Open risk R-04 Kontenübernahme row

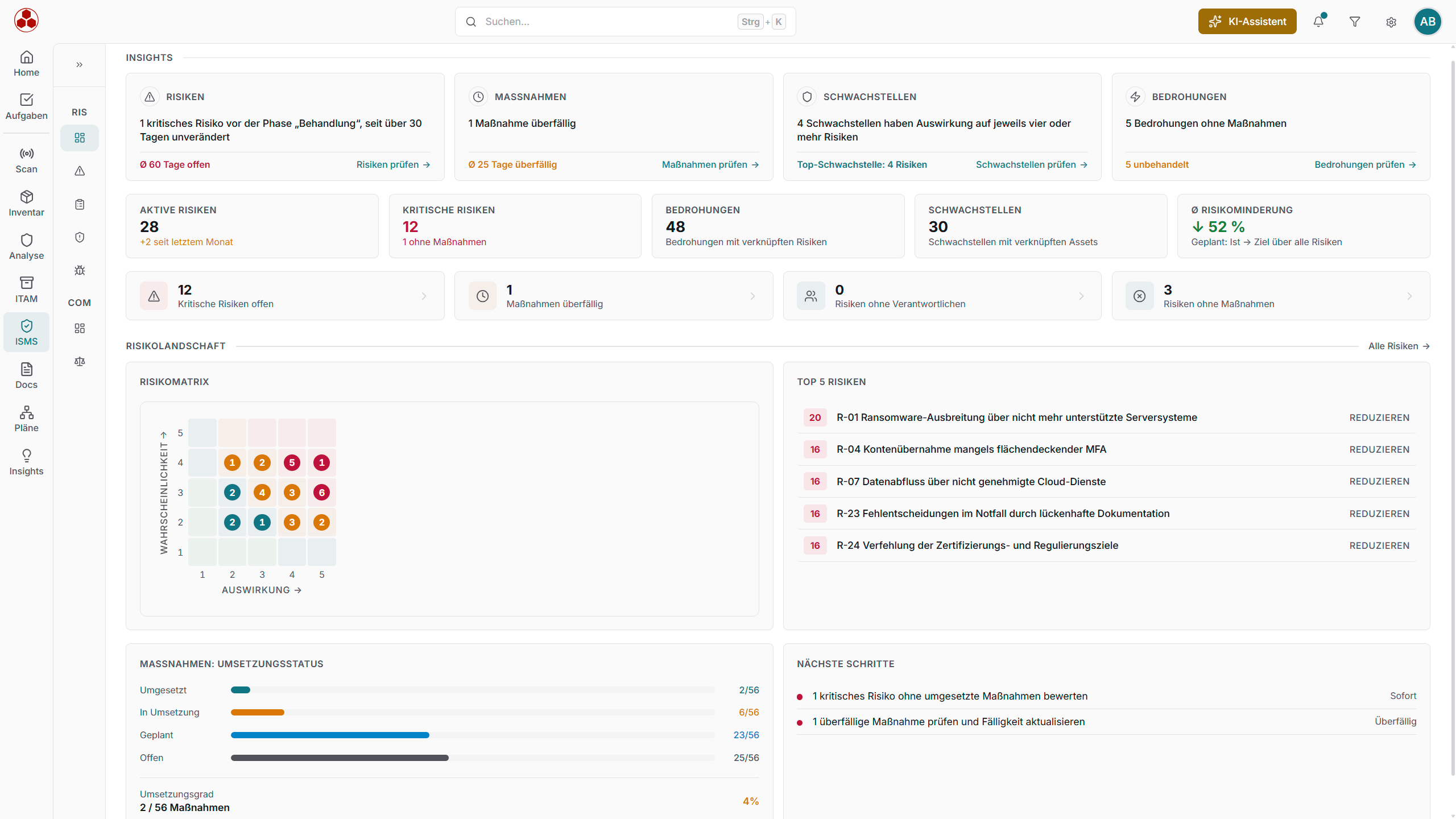1106,449
